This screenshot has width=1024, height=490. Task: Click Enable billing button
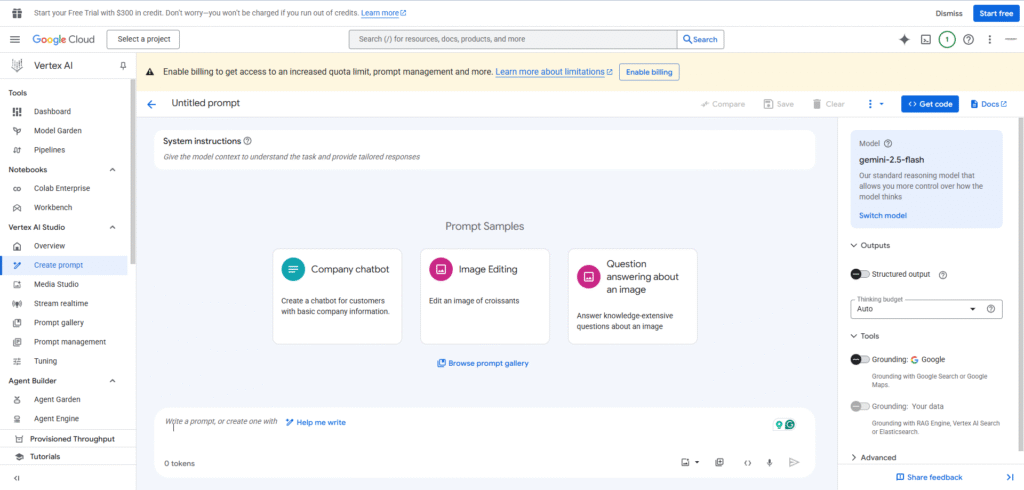[x=649, y=72]
